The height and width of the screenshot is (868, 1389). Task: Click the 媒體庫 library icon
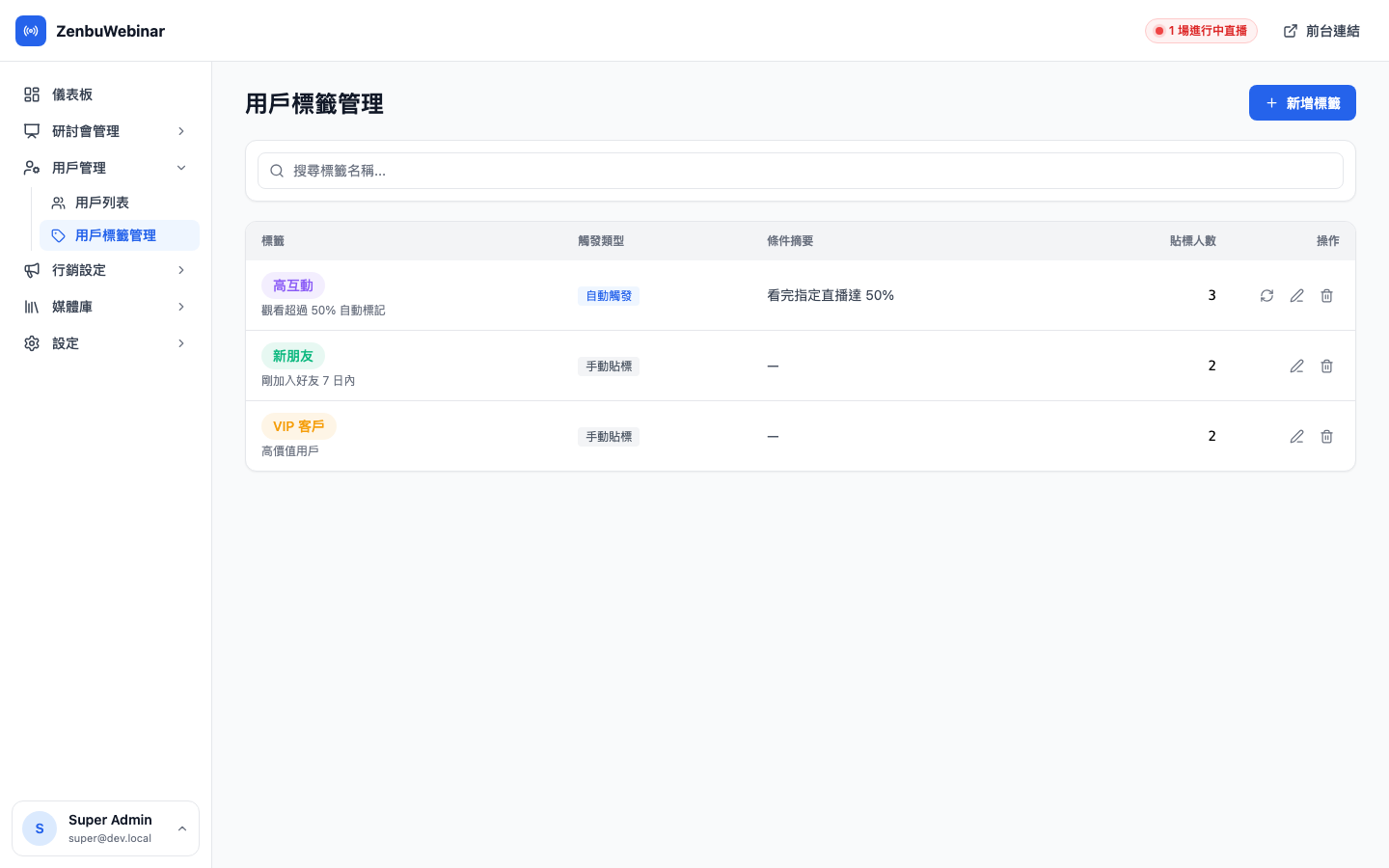[32, 307]
